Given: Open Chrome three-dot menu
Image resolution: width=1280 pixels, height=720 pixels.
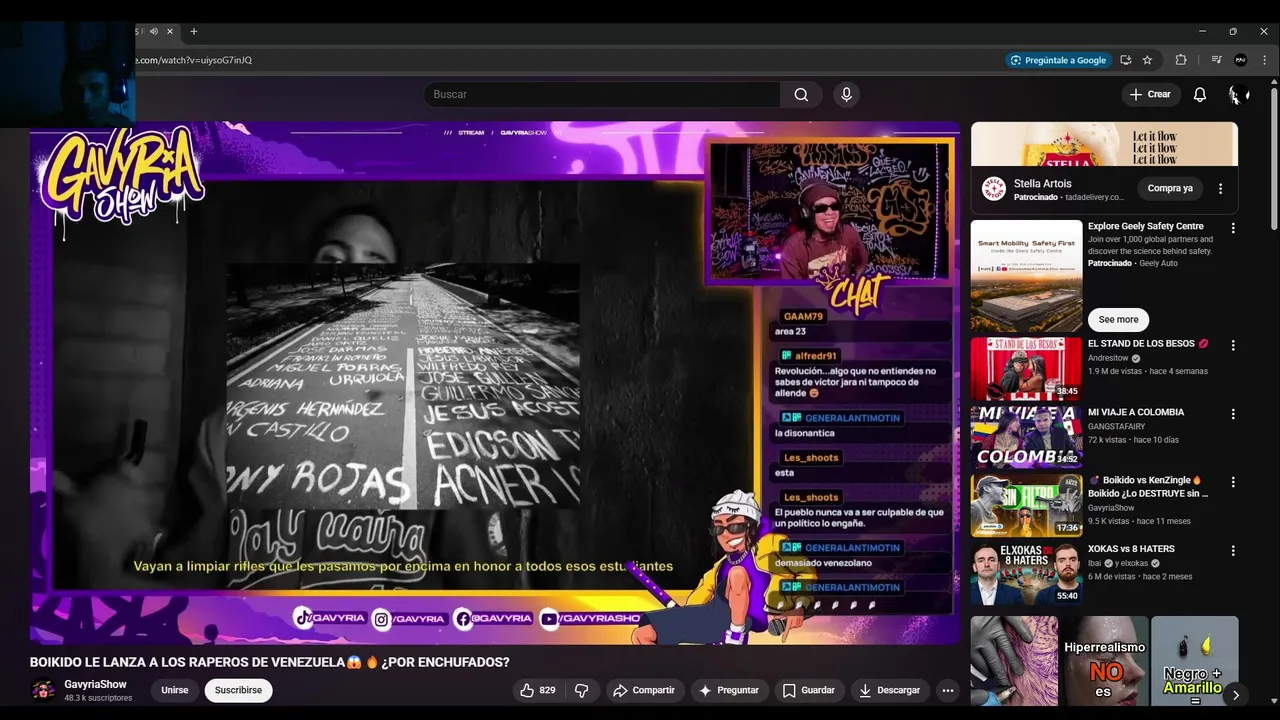Looking at the screenshot, I should pyautogui.click(x=1264, y=60).
